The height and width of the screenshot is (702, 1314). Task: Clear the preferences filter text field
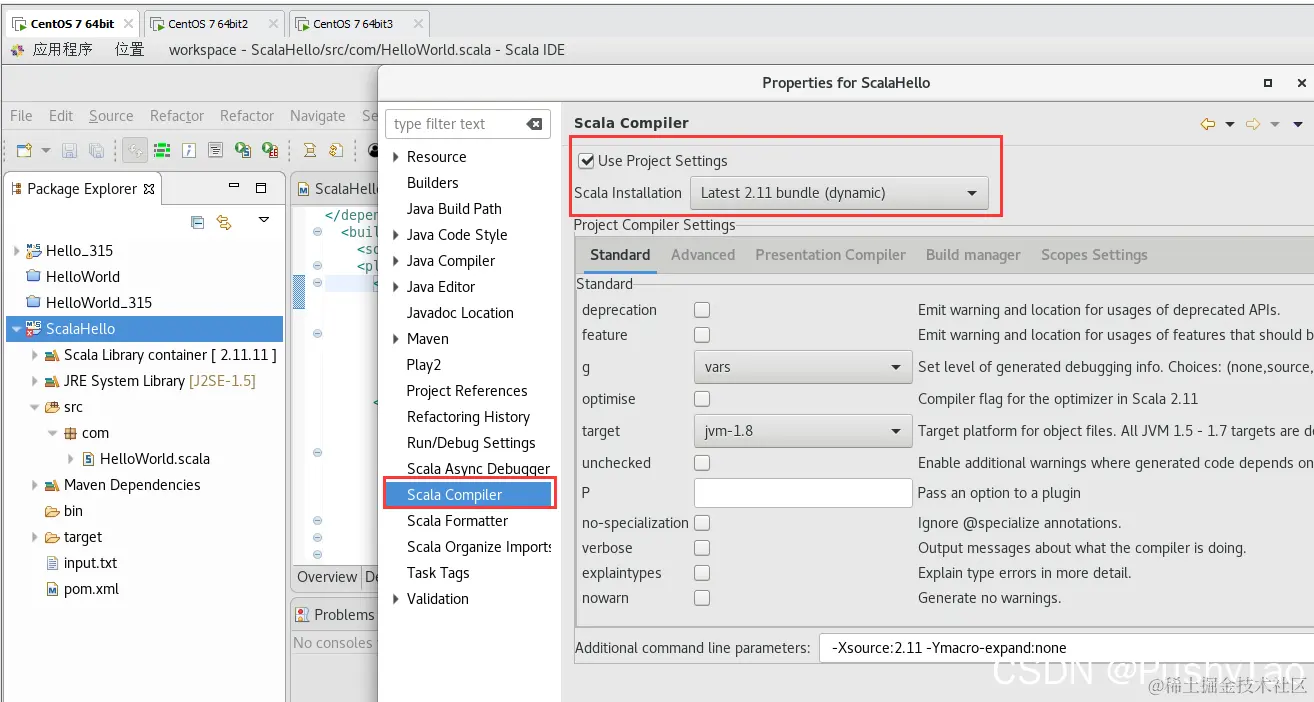click(x=534, y=124)
